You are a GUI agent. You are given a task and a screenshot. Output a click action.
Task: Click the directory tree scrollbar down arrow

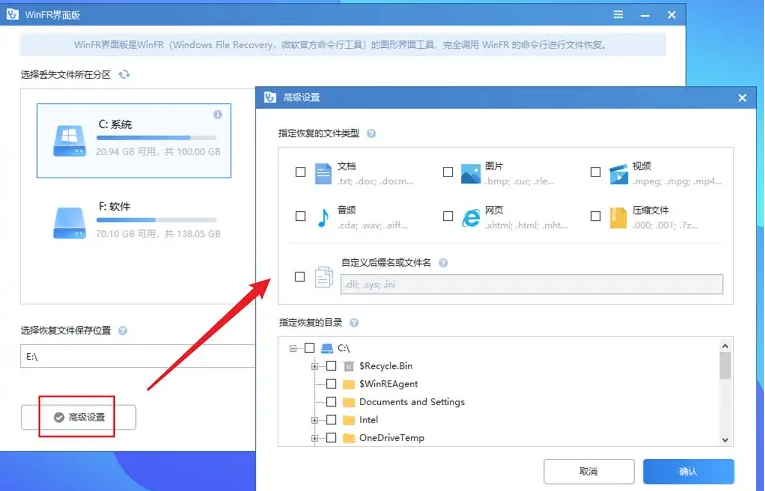click(725, 440)
